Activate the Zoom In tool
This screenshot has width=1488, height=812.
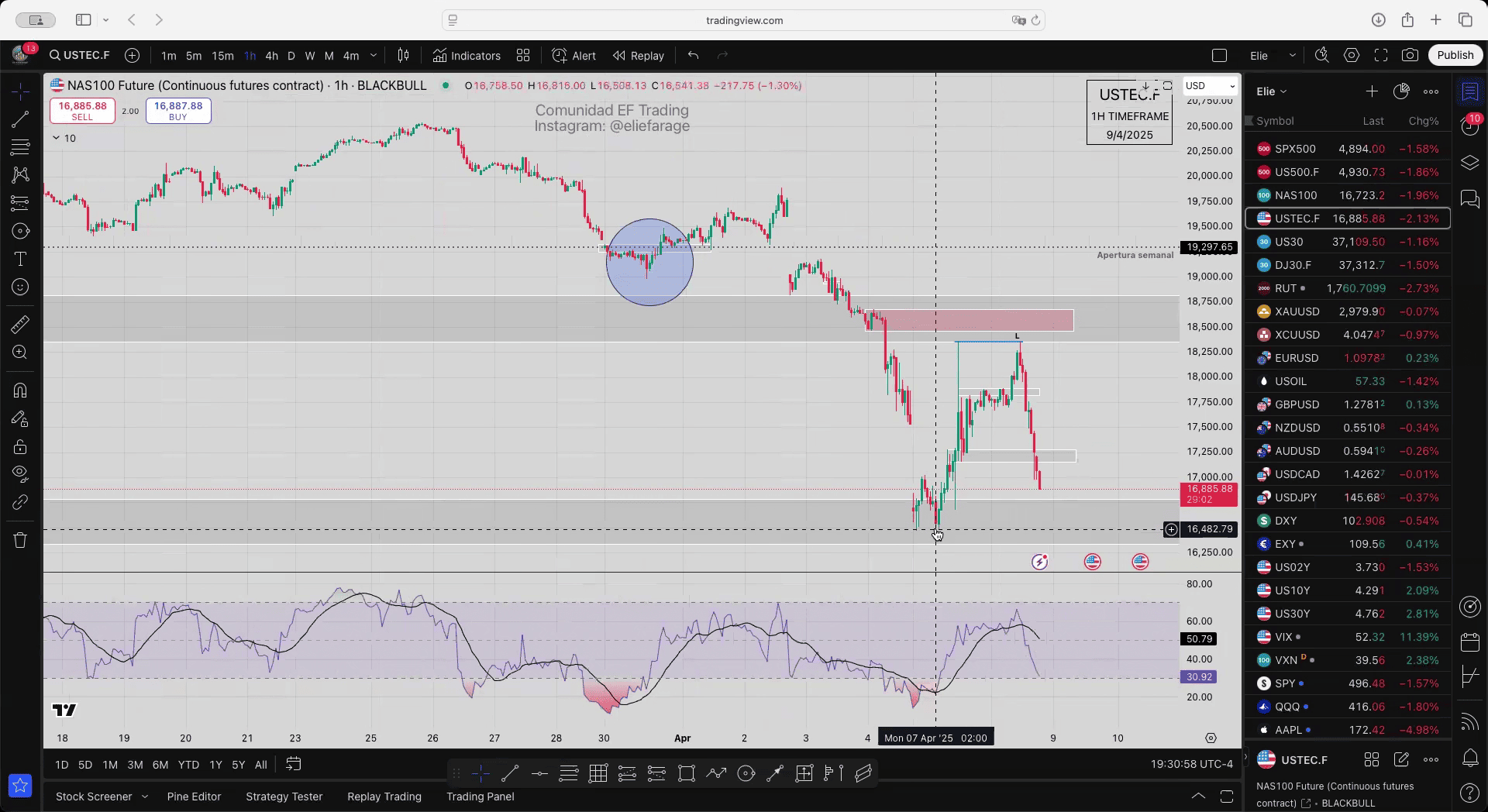coord(20,353)
